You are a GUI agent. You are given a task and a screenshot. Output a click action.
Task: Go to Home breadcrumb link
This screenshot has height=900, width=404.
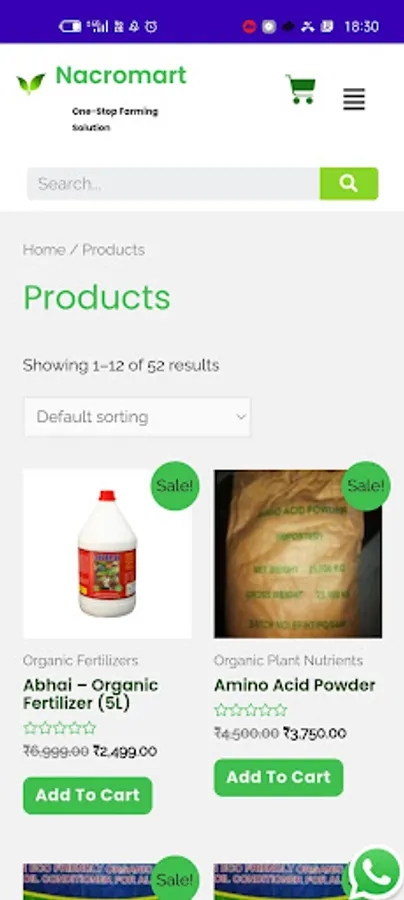coord(44,250)
